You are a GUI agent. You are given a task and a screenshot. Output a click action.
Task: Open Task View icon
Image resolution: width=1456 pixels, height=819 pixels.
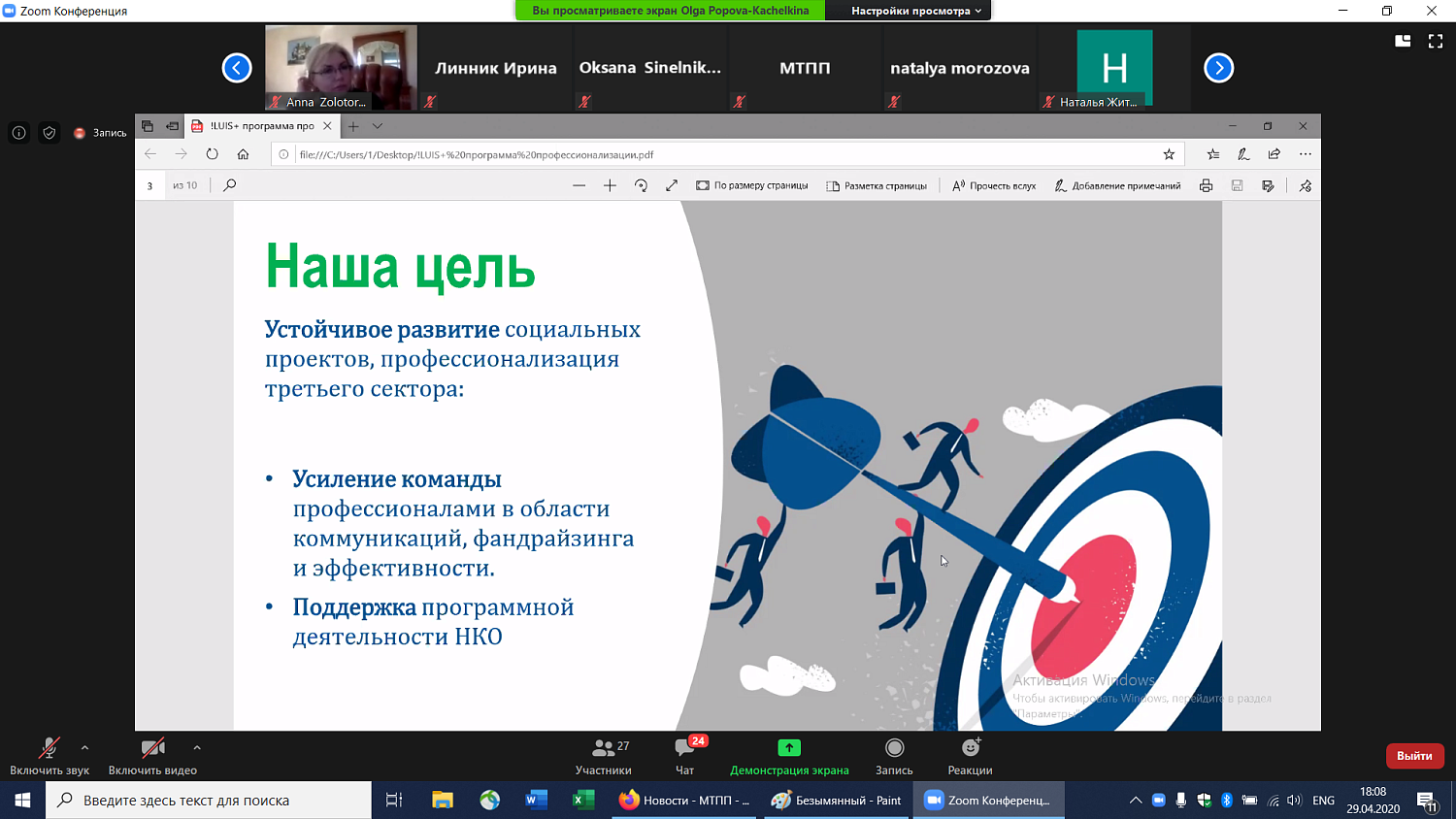[394, 801]
